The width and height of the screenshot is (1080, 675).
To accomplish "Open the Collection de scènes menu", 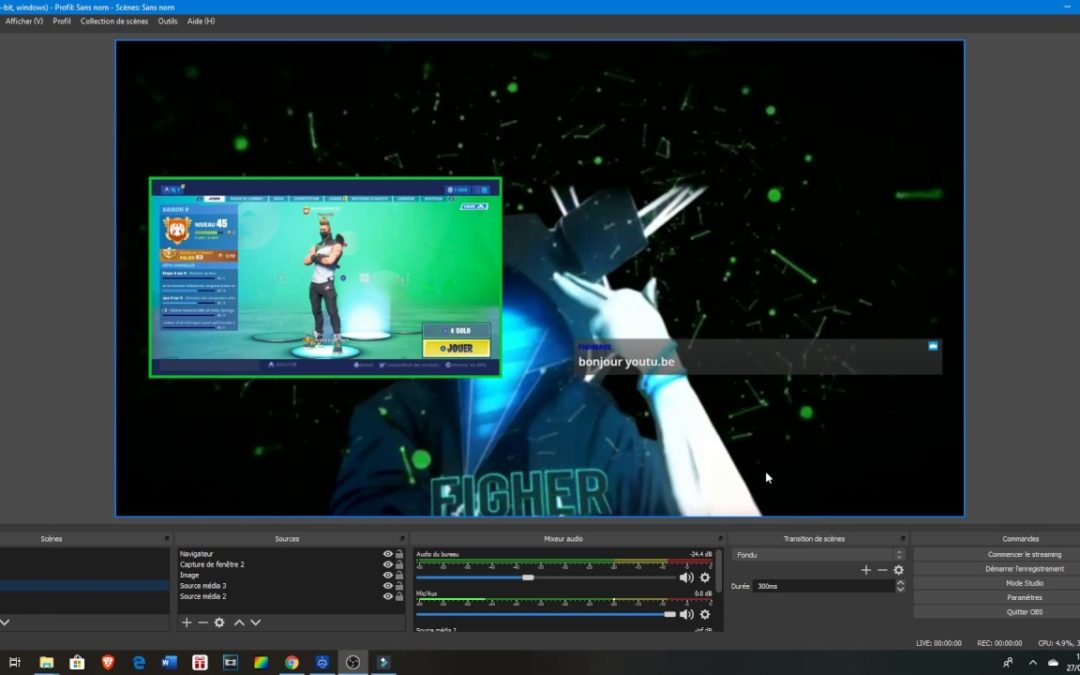I will point(113,21).
